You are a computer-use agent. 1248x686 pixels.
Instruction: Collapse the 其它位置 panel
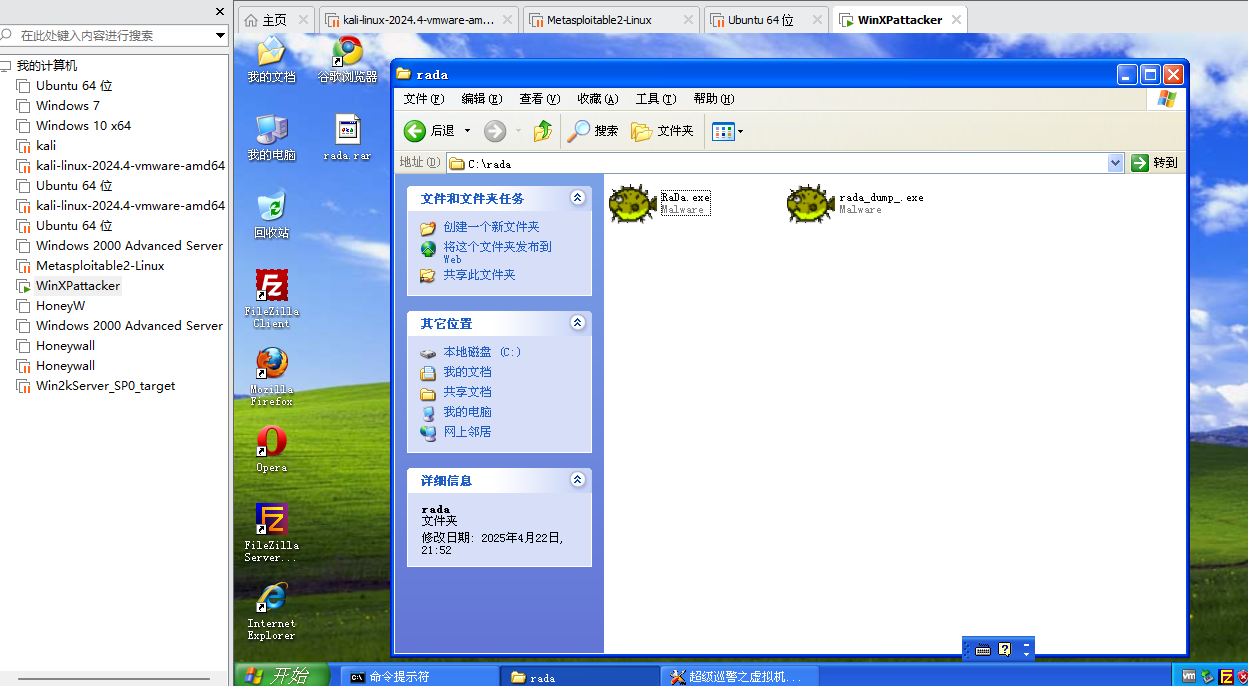click(577, 323)
